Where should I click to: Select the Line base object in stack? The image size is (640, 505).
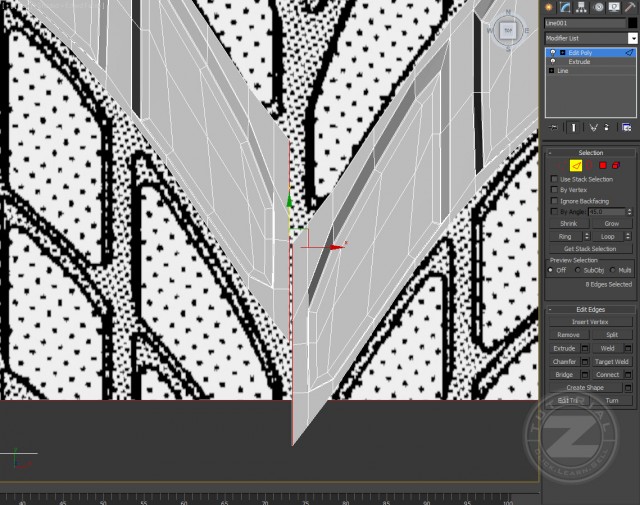(x=563, y=71)
